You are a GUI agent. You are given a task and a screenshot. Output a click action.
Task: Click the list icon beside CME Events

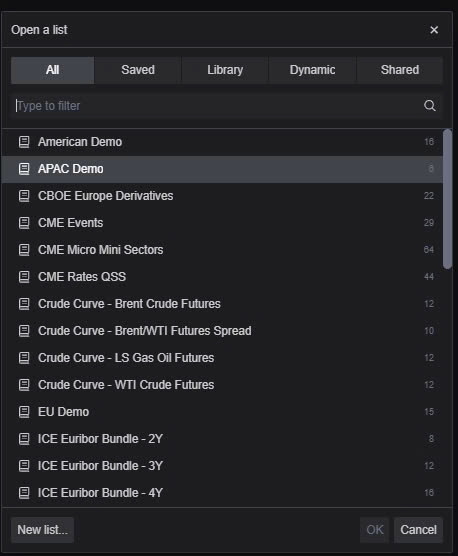(24, 223)
